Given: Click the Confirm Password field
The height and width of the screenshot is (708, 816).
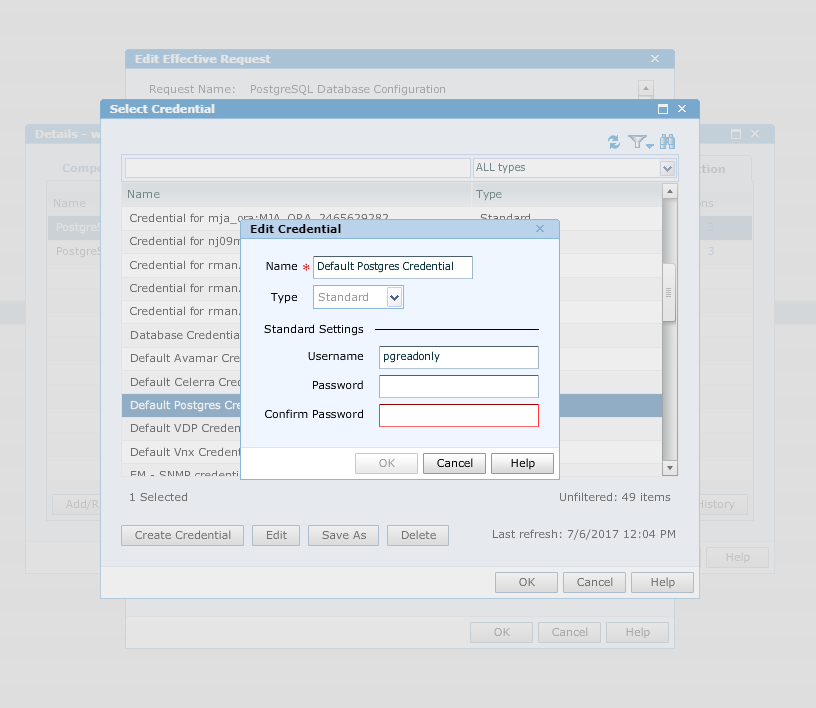Looking at the screenshot, I should 458,415.
